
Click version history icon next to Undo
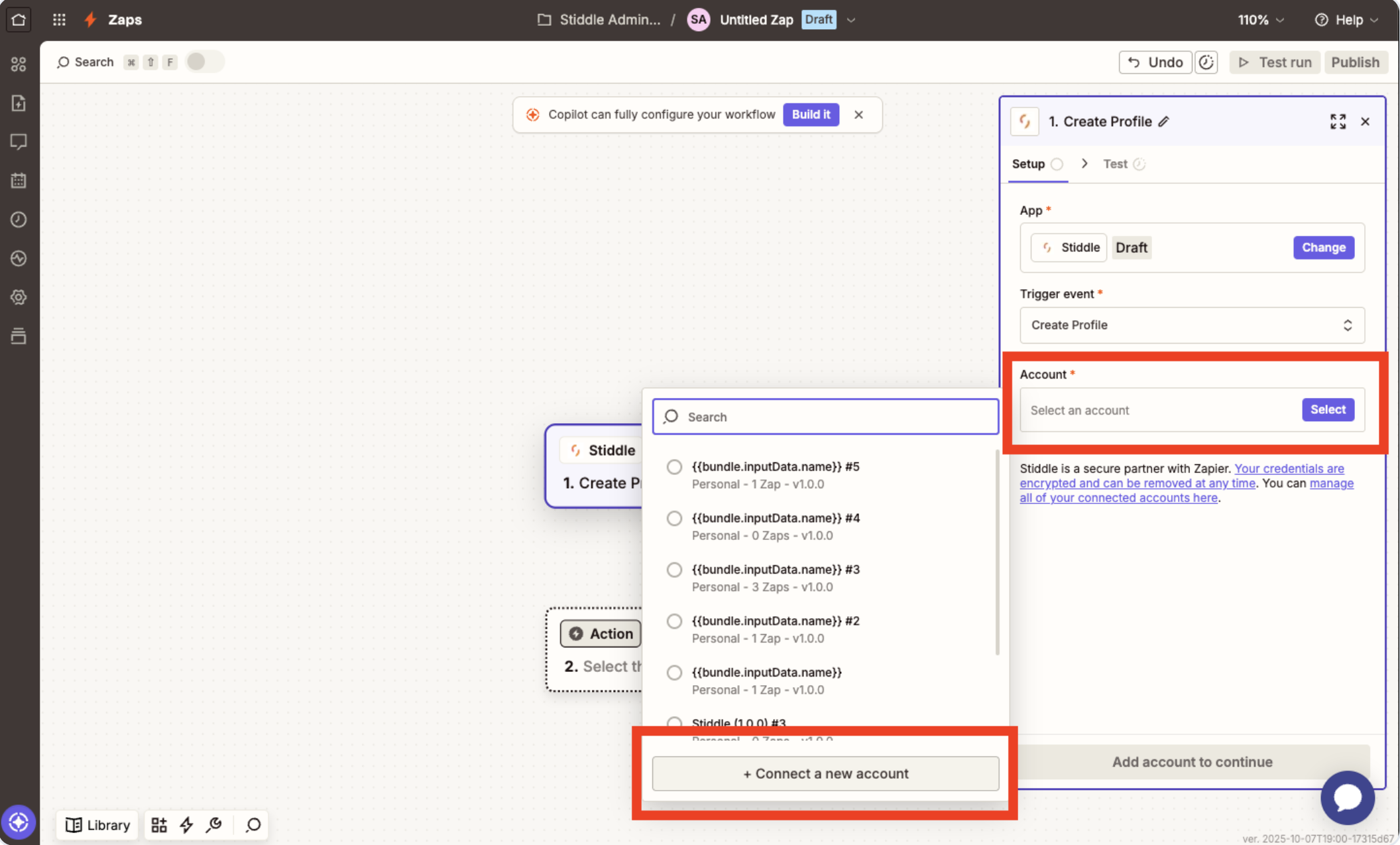(x=1206, y=62)
